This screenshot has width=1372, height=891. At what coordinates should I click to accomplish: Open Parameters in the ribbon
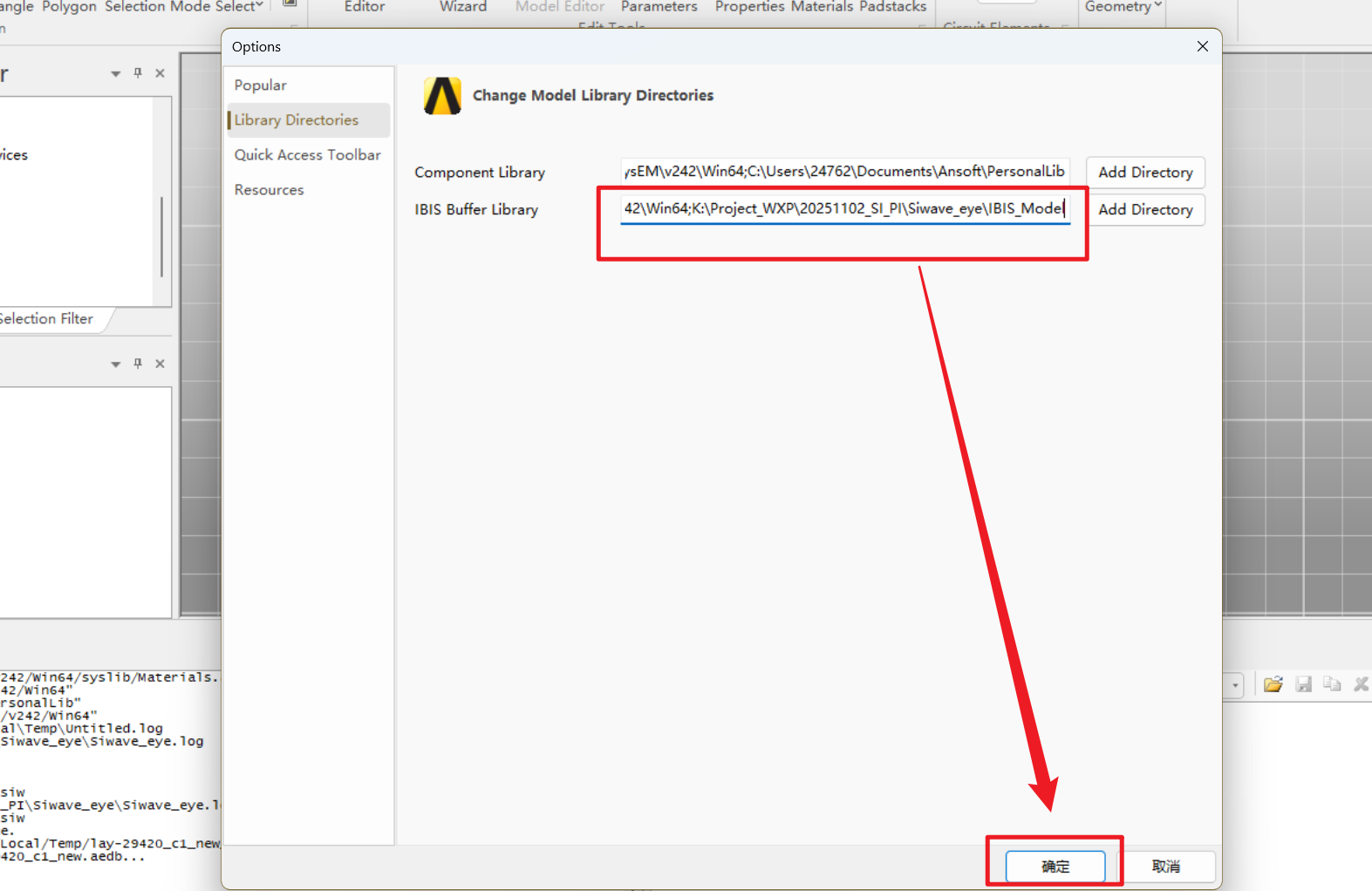[x=659, y=7]
